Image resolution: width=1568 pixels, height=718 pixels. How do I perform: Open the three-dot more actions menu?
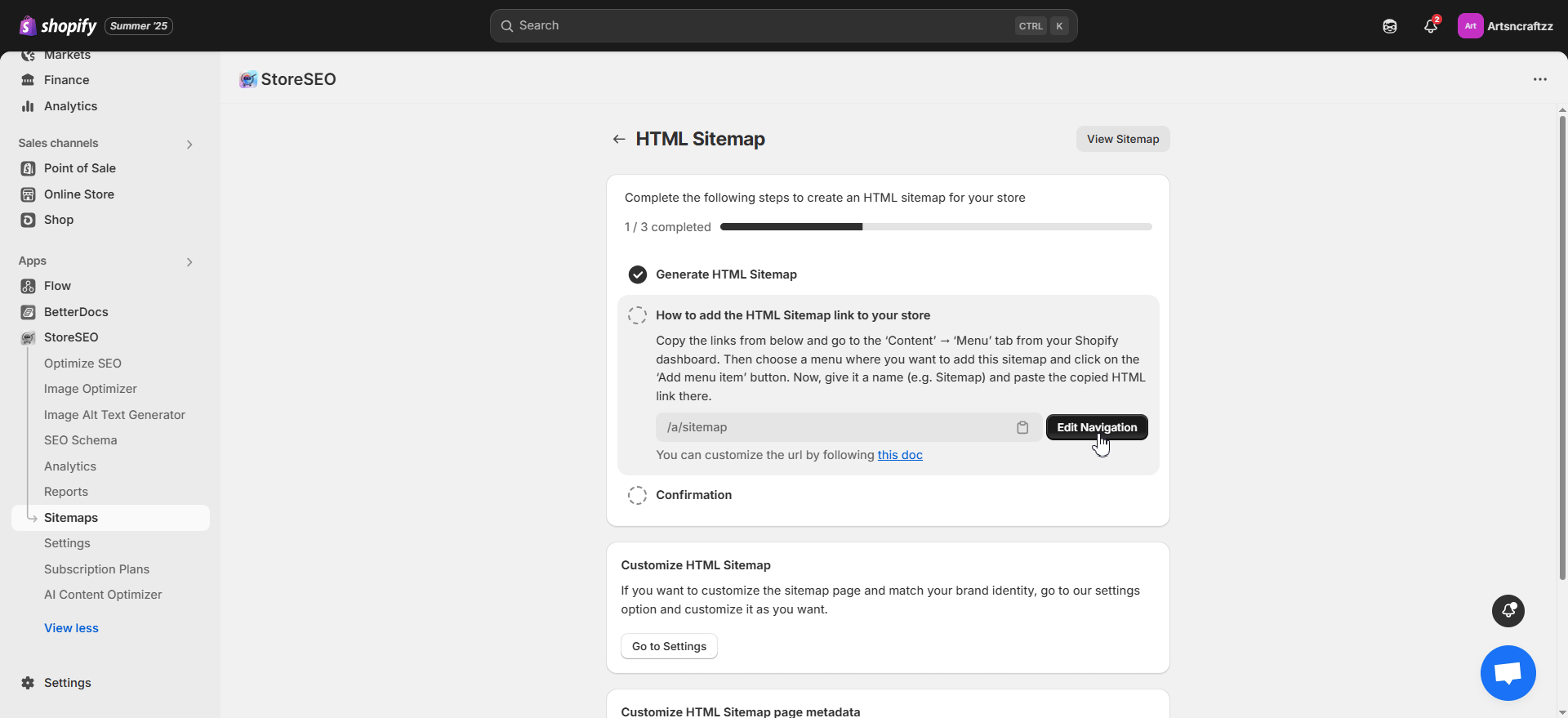click(1540, 79)
